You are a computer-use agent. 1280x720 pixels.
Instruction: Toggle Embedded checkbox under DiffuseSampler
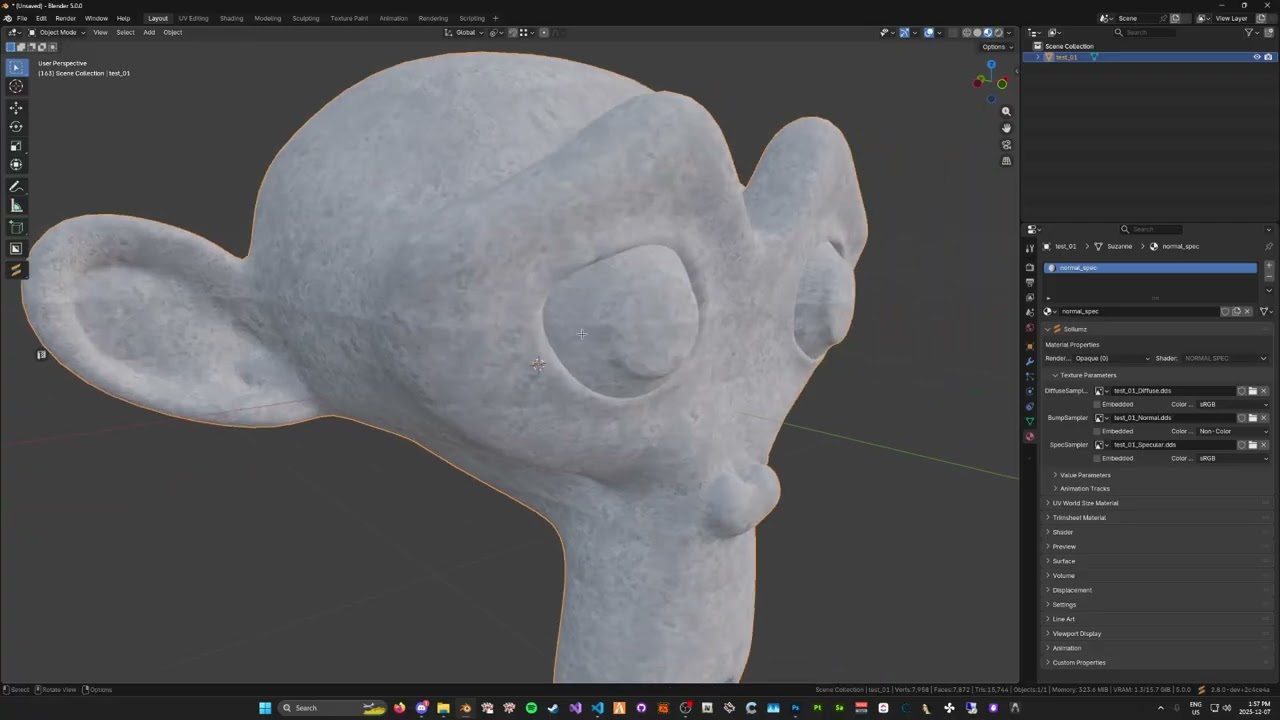[x=1097, y=404]
